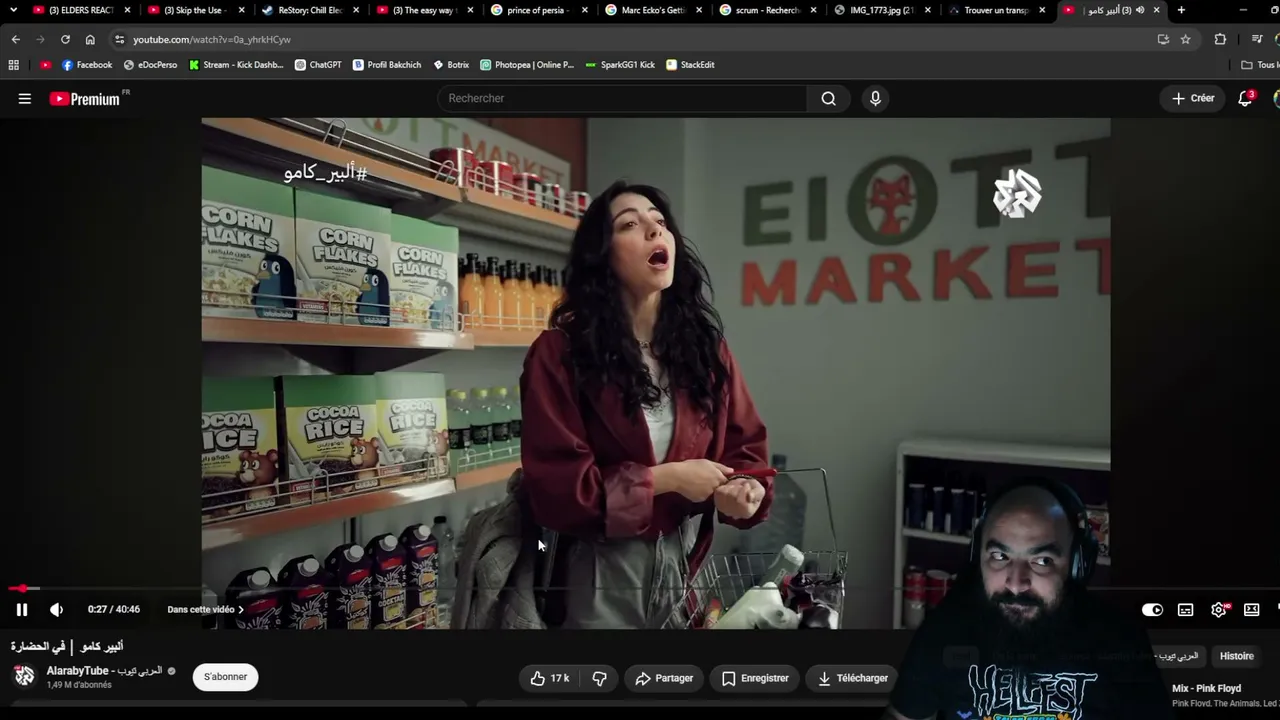The image size is (1280, 720).
Task: Open the notifications bell
Action: pos(1245,98)
